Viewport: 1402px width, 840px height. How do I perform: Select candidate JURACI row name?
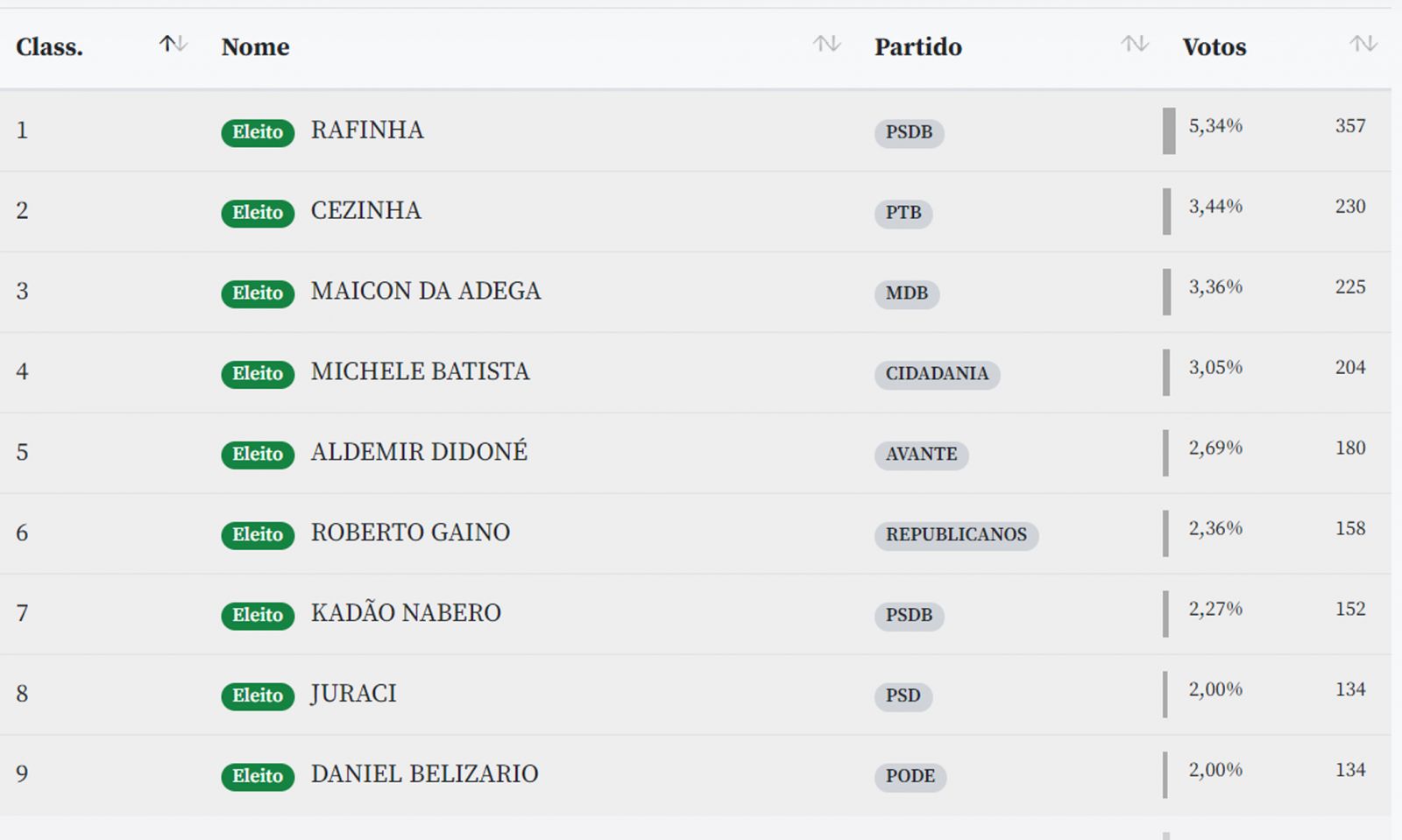353,694
